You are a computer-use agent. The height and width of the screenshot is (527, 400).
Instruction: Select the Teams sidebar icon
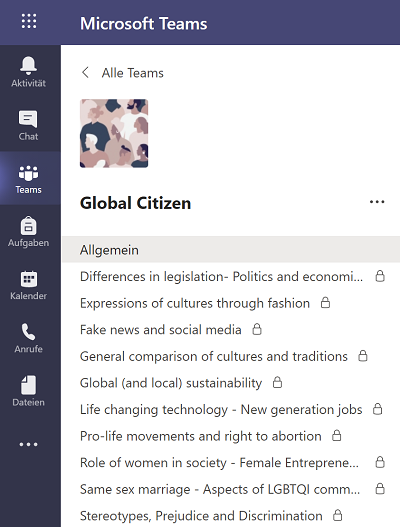point(29,173)
